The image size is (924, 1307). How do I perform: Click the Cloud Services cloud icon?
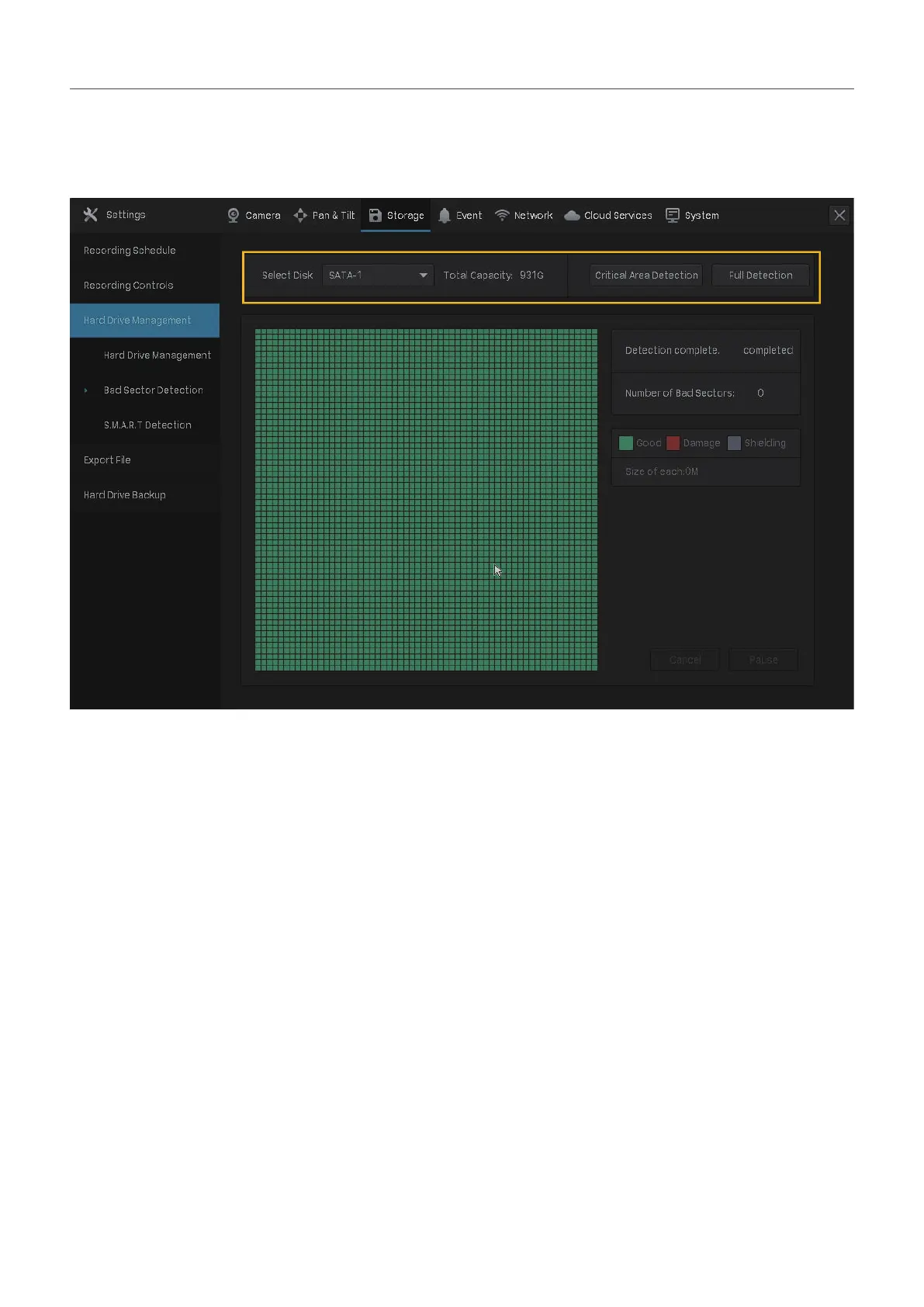573,216
